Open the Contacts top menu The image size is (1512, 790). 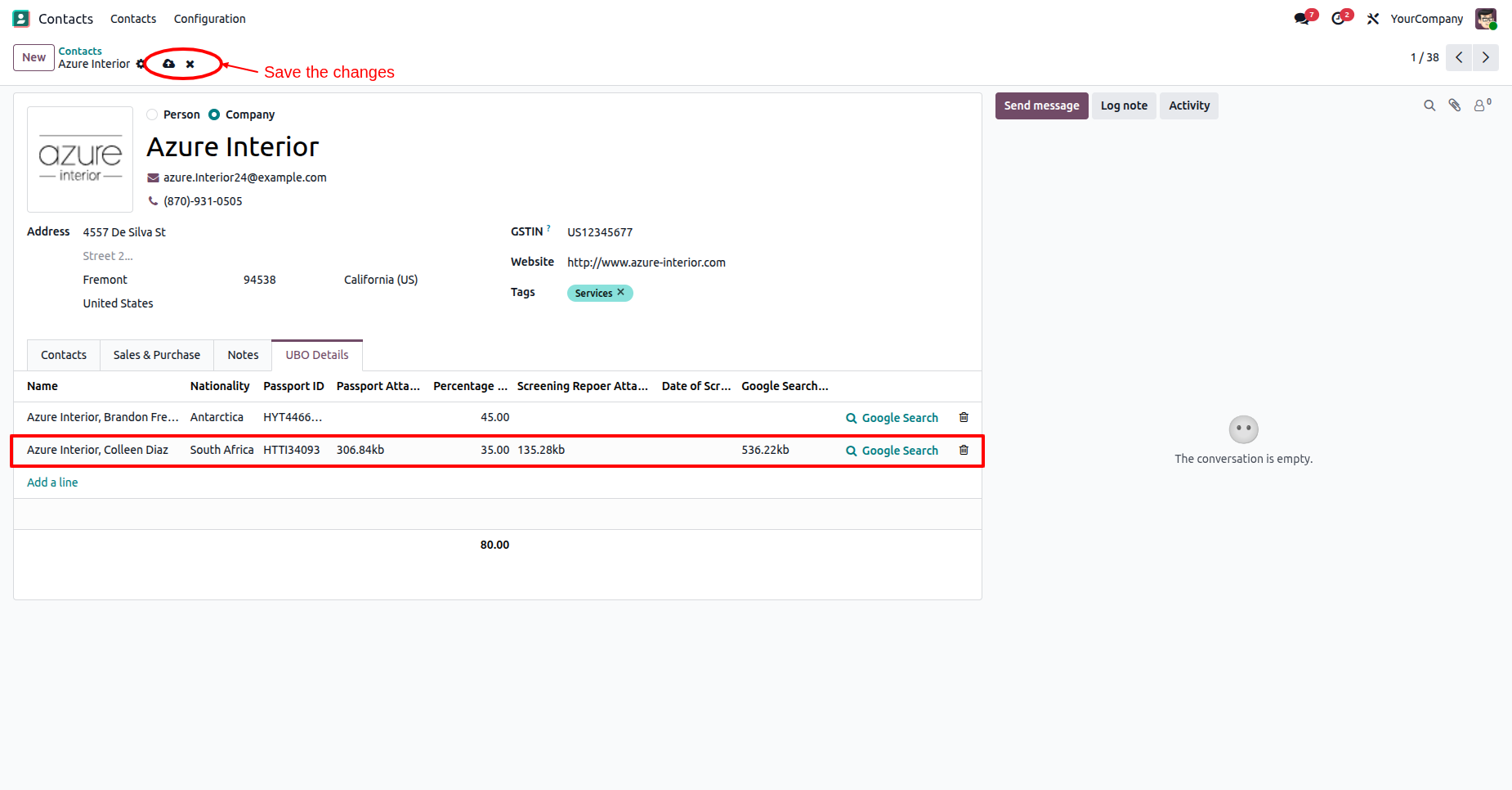click(x=133, y=19)
